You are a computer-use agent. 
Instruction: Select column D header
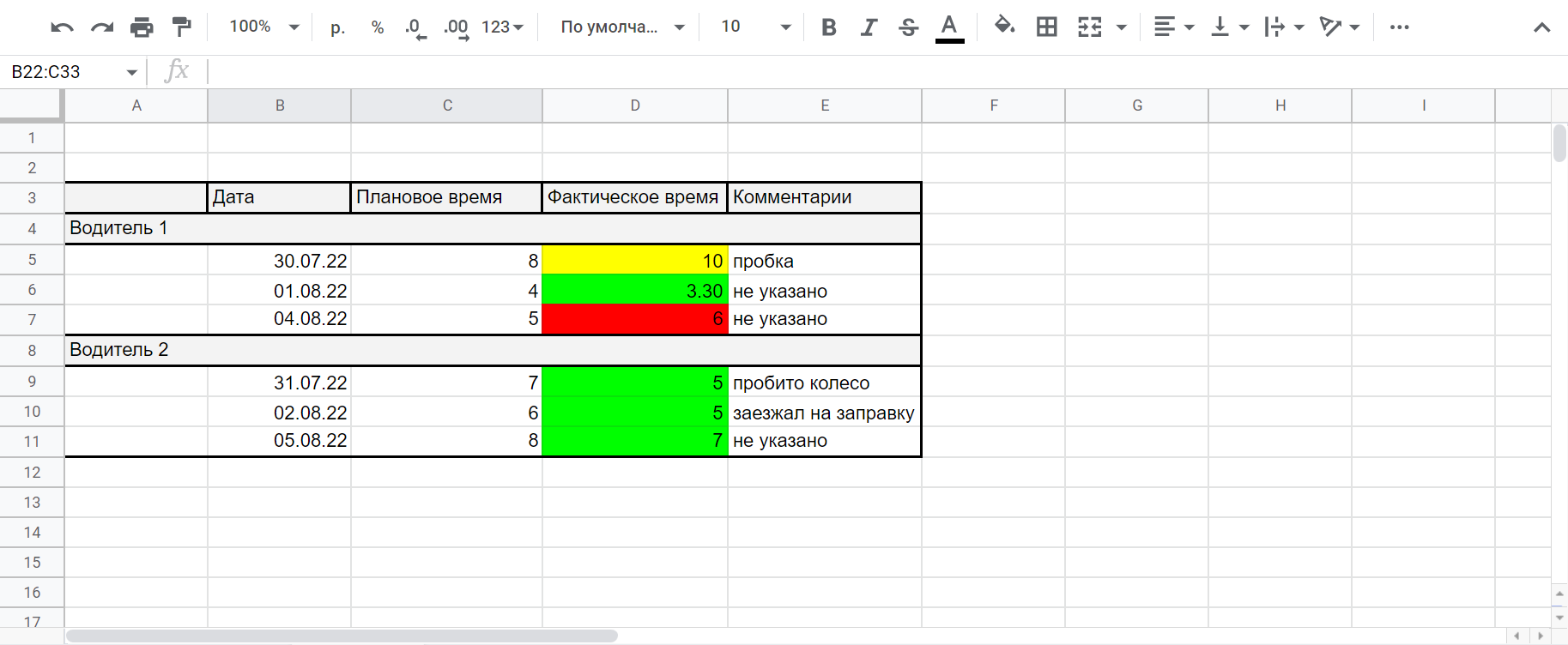[634, 105]
